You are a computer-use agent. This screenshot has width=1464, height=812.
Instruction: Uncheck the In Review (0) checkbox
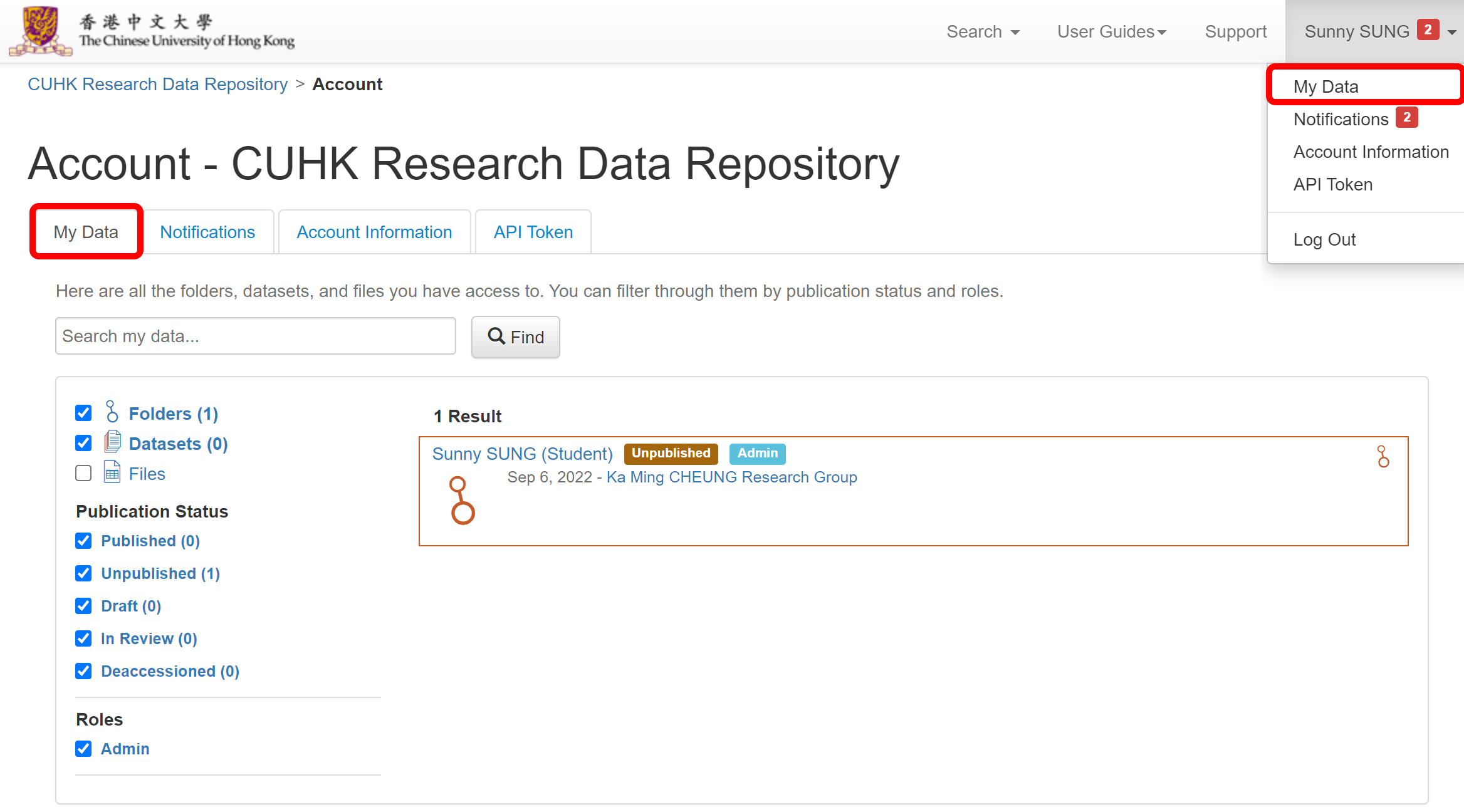pos(83,638)
